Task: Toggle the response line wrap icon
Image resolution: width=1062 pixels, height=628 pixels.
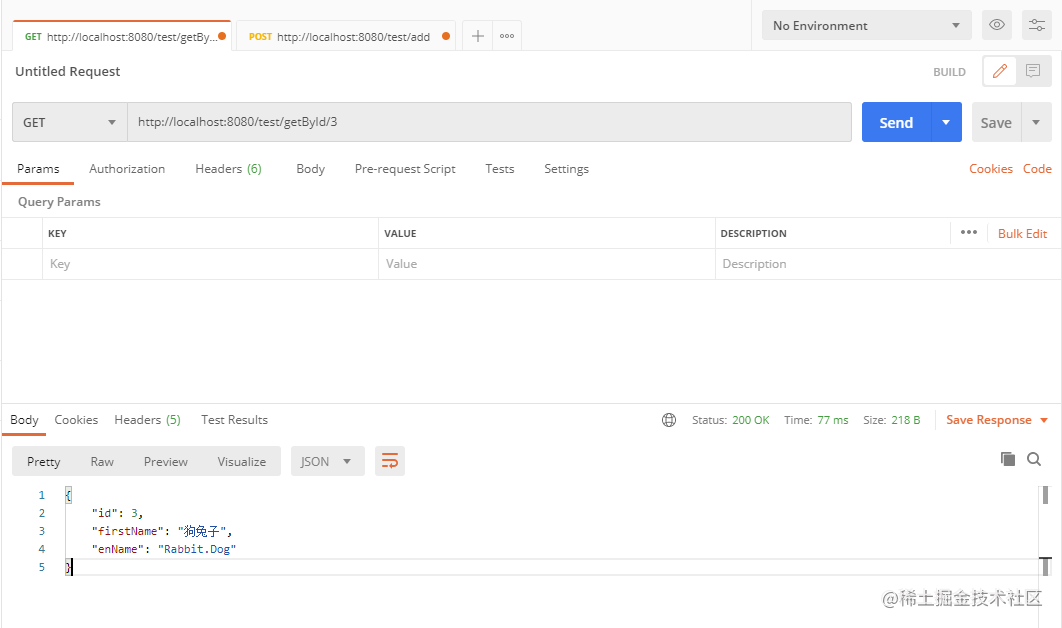Action: point(389,461)
